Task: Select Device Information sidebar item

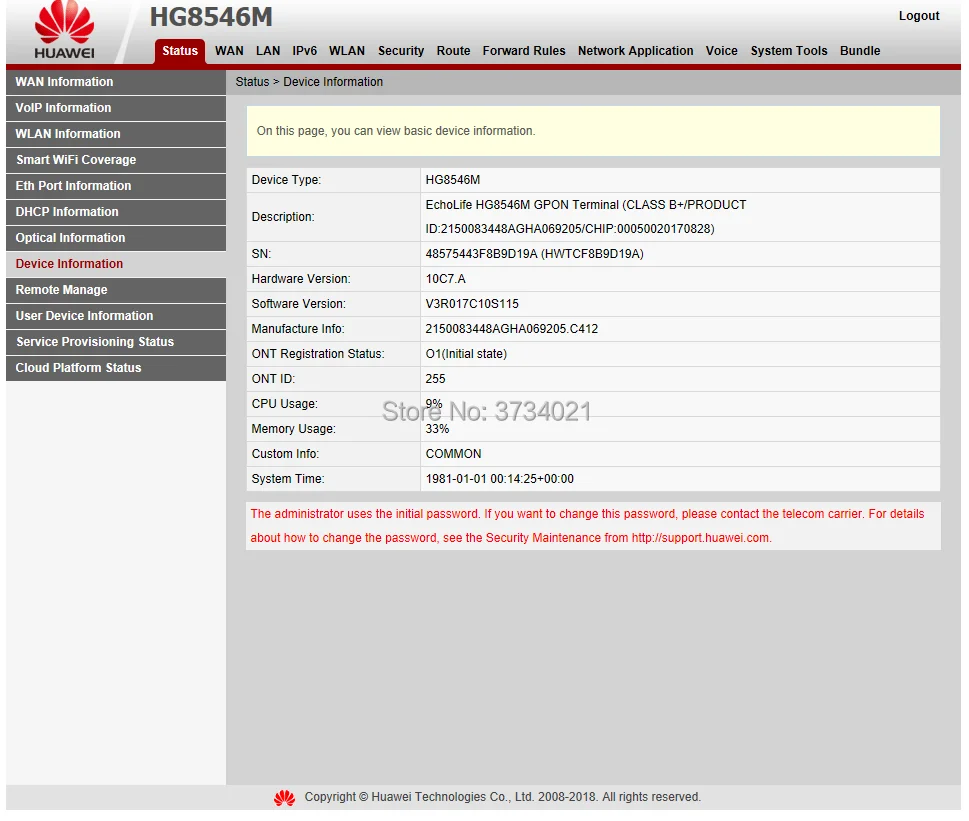Action: click(116, 264)
